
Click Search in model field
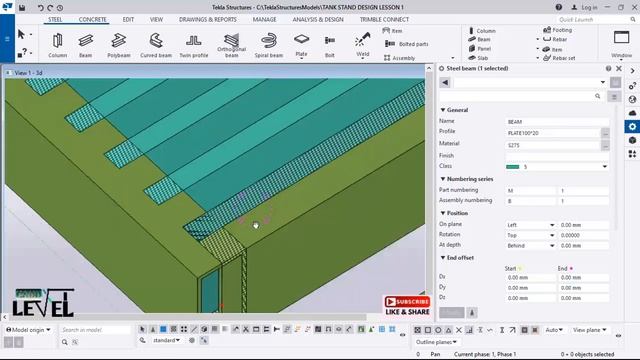tap(95, 329)
